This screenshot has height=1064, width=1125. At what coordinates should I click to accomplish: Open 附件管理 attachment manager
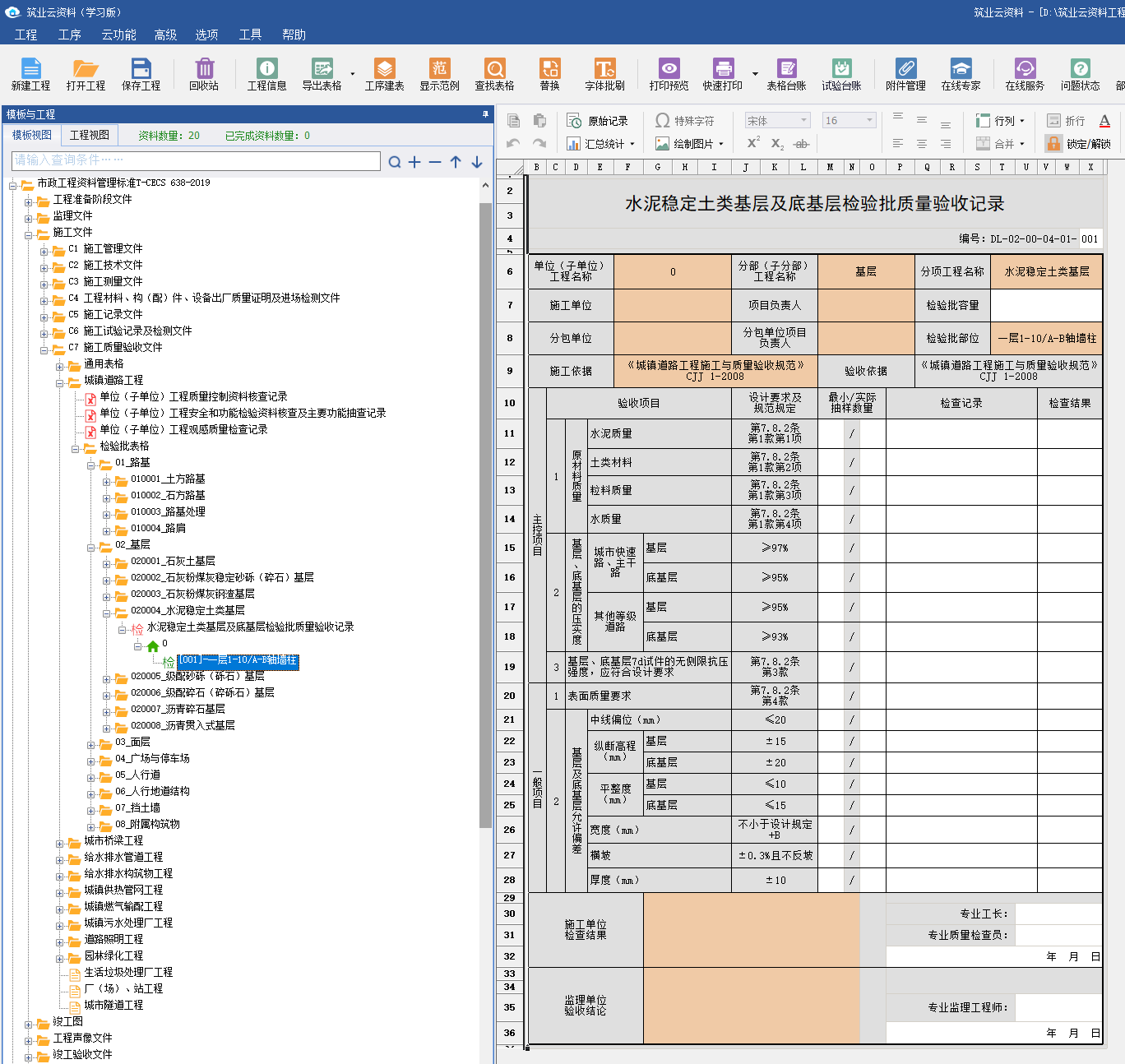pyautogui.click(x=905, y=74)
